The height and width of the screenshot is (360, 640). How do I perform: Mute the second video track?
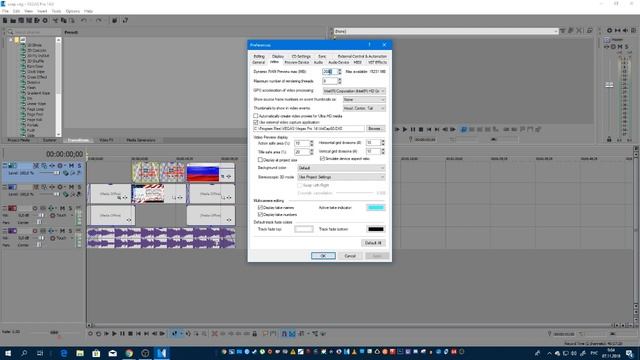tap(71, 187)
